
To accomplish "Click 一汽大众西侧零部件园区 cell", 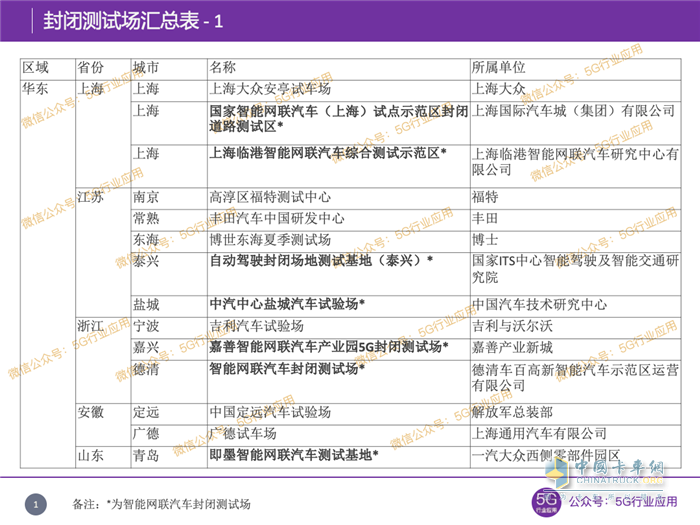I will tap(575, 457).
